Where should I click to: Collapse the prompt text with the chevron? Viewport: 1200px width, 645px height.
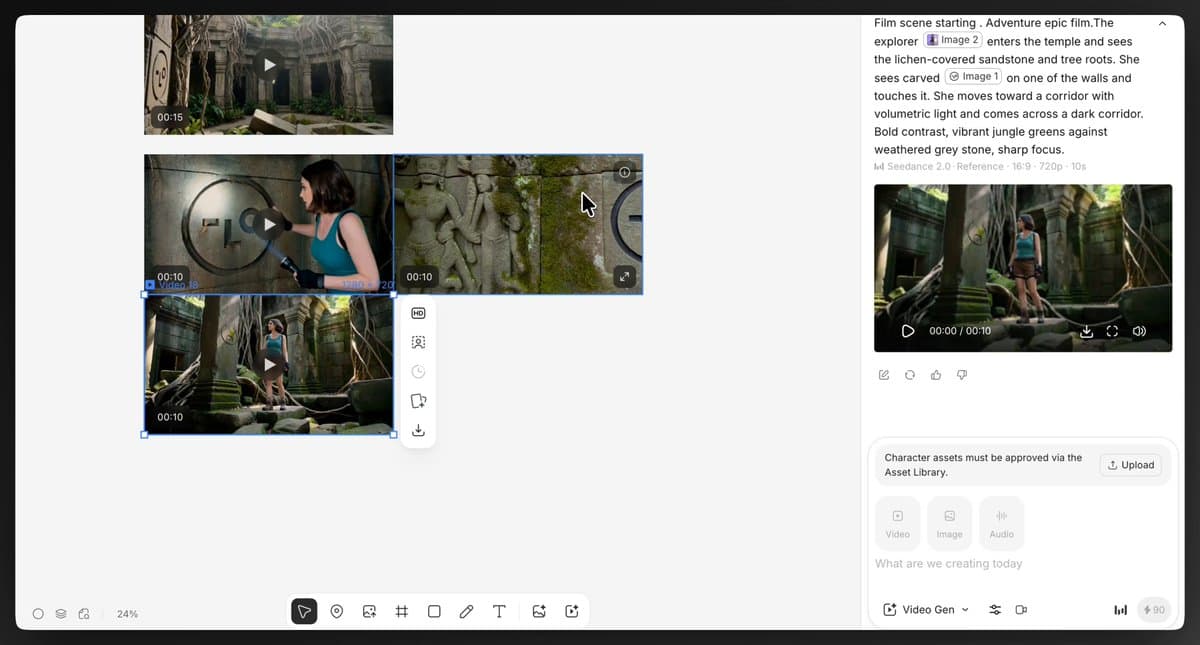coord(1162,23)
